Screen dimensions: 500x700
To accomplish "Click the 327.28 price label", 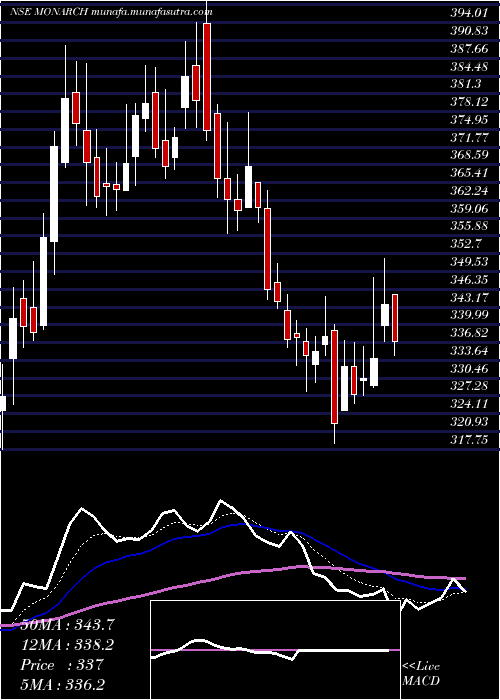I will pyautogui.click(x=468, y=385).
